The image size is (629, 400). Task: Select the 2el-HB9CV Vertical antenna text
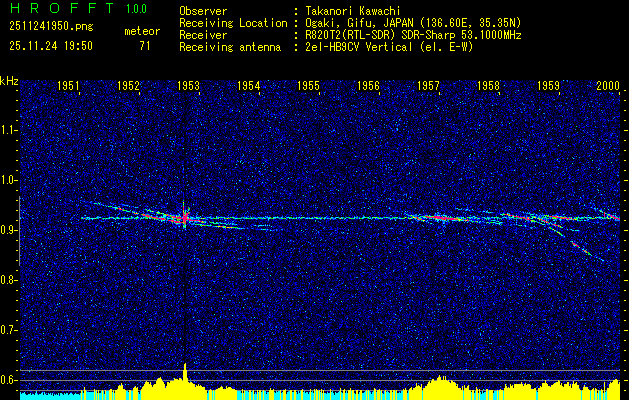389,47
